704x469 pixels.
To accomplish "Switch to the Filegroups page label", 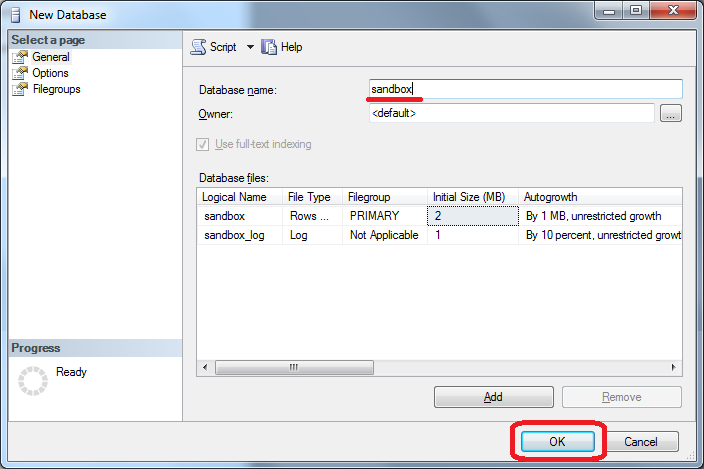I will (57, 89).
